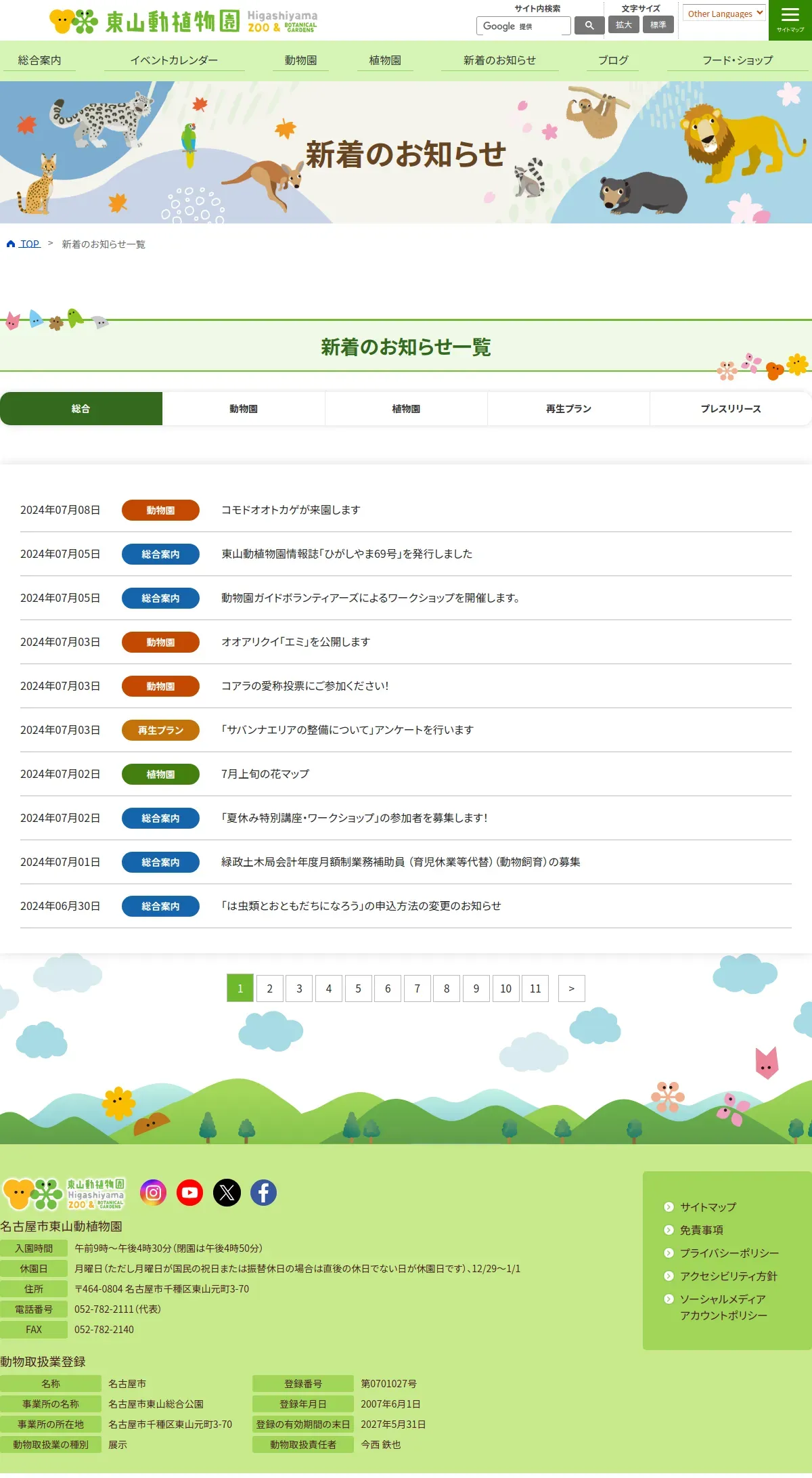Click the search magnifier icon button
812x1478 pixels.
589,25
